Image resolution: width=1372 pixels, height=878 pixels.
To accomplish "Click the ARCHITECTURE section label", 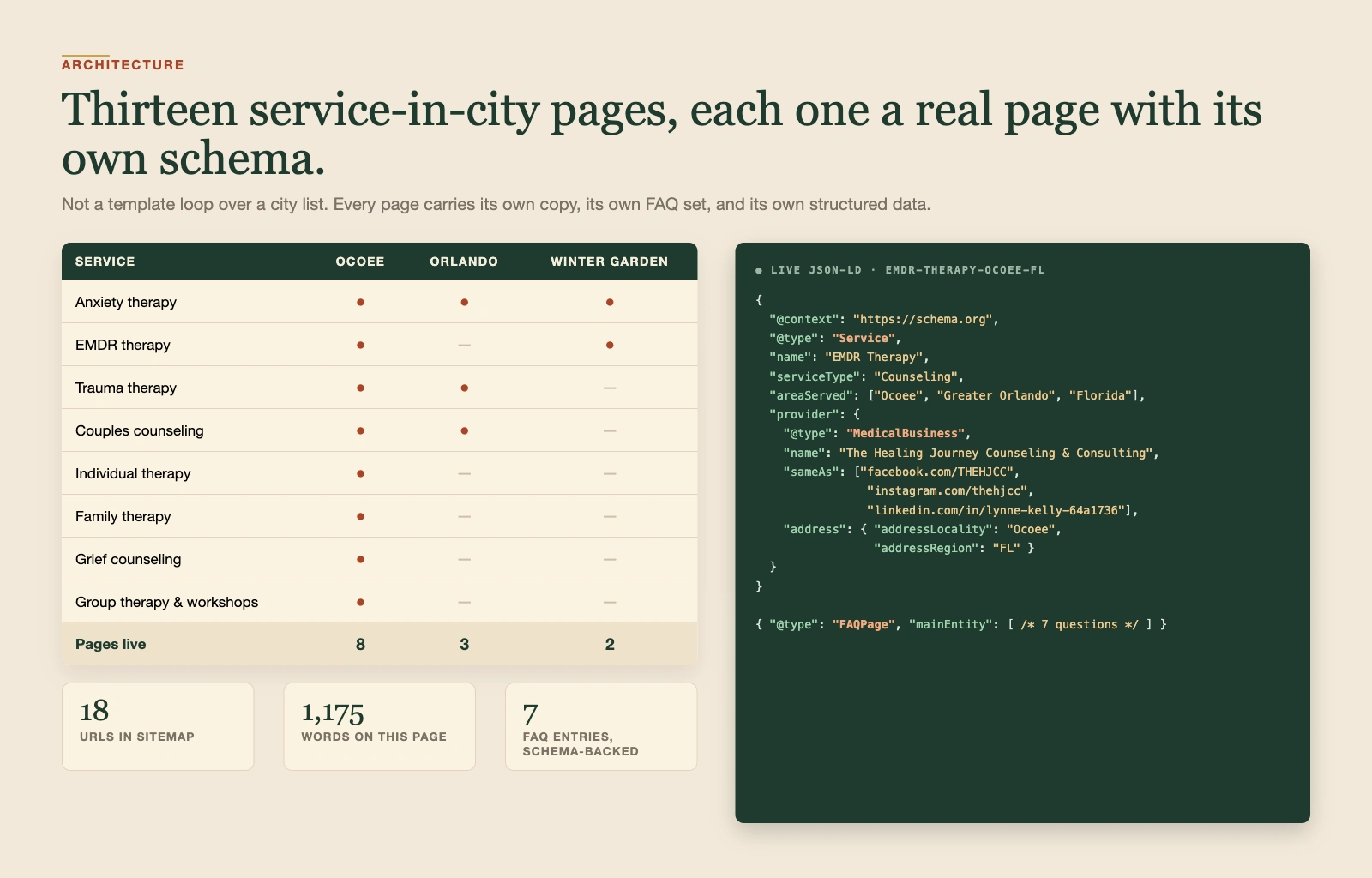I will point(123,65).
